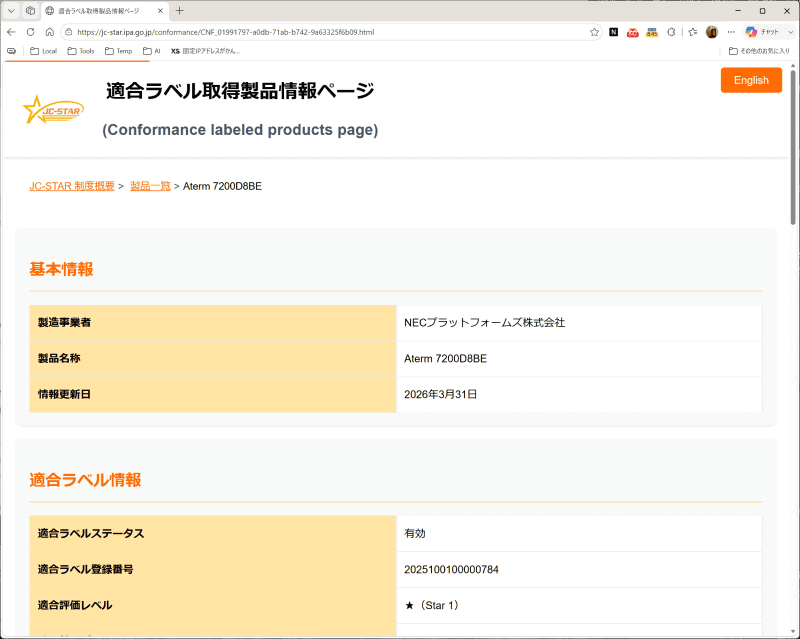
Task: Open the favorites list icon
Action: [x=692, y=32]
